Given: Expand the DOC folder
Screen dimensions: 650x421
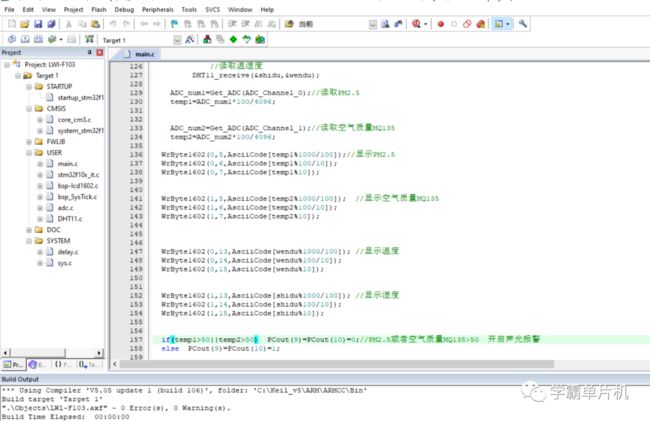Looking at the screenshot, I should pos(29,230).
